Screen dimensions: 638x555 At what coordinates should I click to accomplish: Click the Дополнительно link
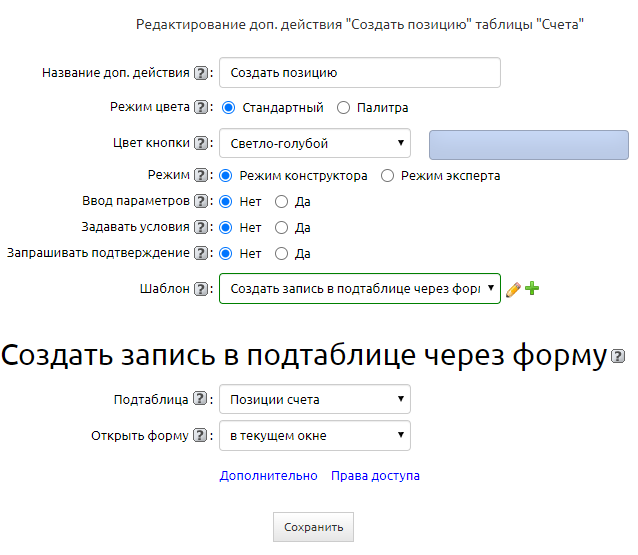tap(268, 476)
